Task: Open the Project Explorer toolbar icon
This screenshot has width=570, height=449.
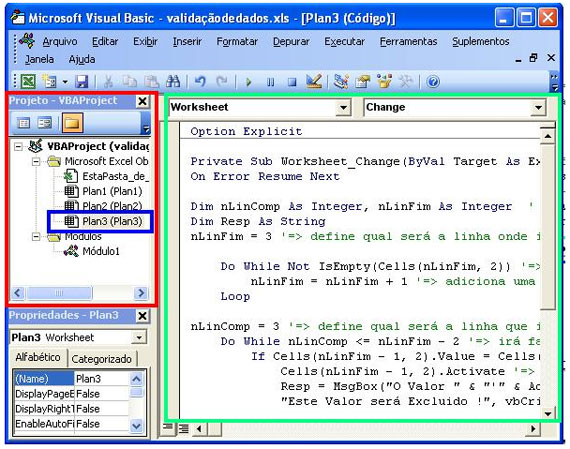Action: click(x=341, y=81)
